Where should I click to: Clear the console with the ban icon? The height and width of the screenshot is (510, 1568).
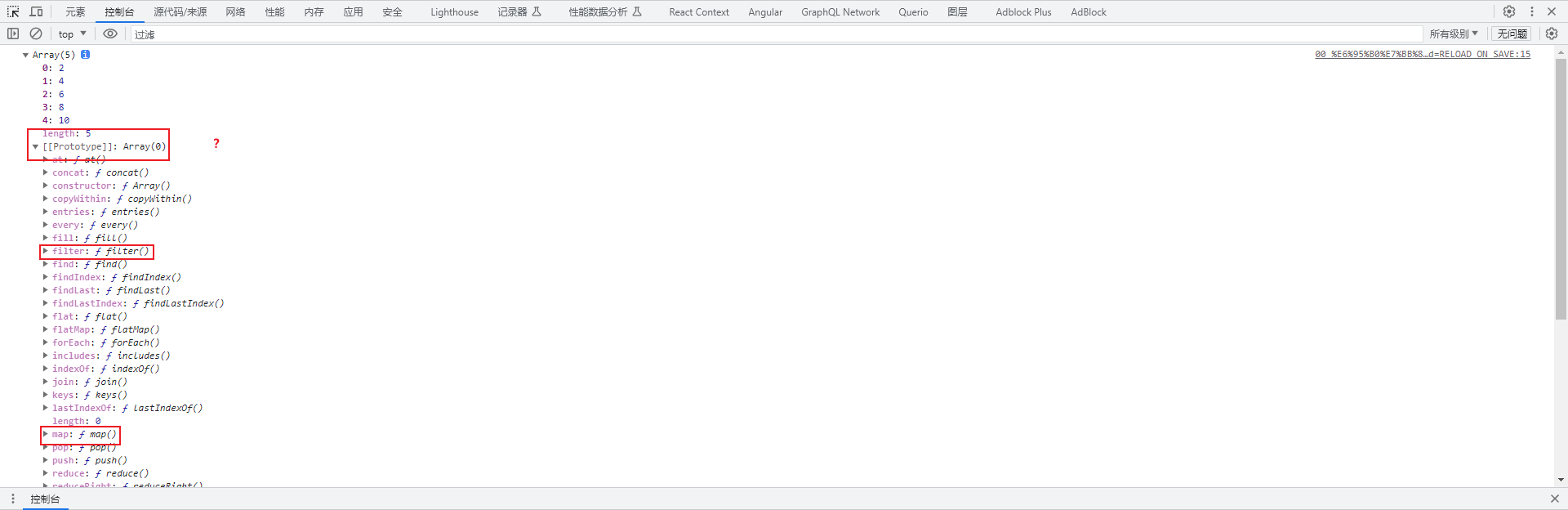click(36, 34)
